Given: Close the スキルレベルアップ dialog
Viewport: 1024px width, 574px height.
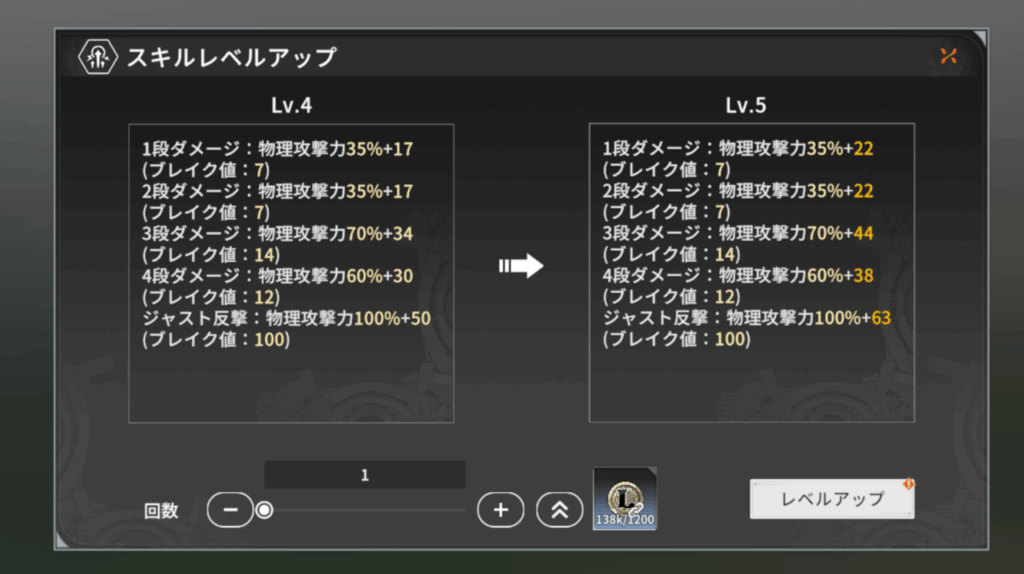Looking at the screenshot, I should coord(948,56).
